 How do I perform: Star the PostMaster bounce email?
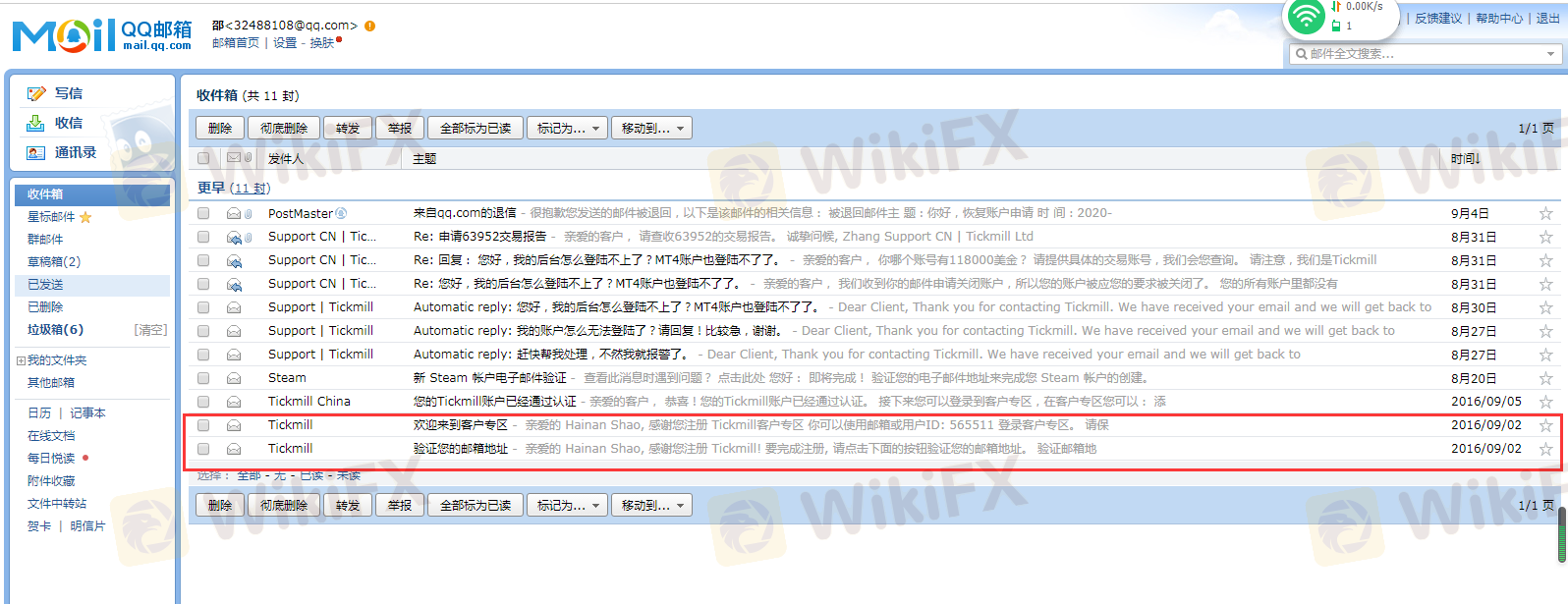[1545, 213]
